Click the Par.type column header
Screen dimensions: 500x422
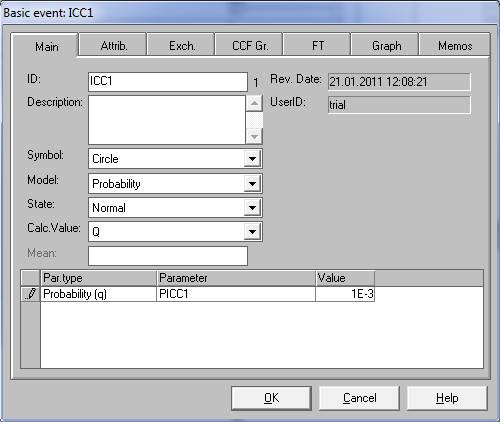pos(98,278)
